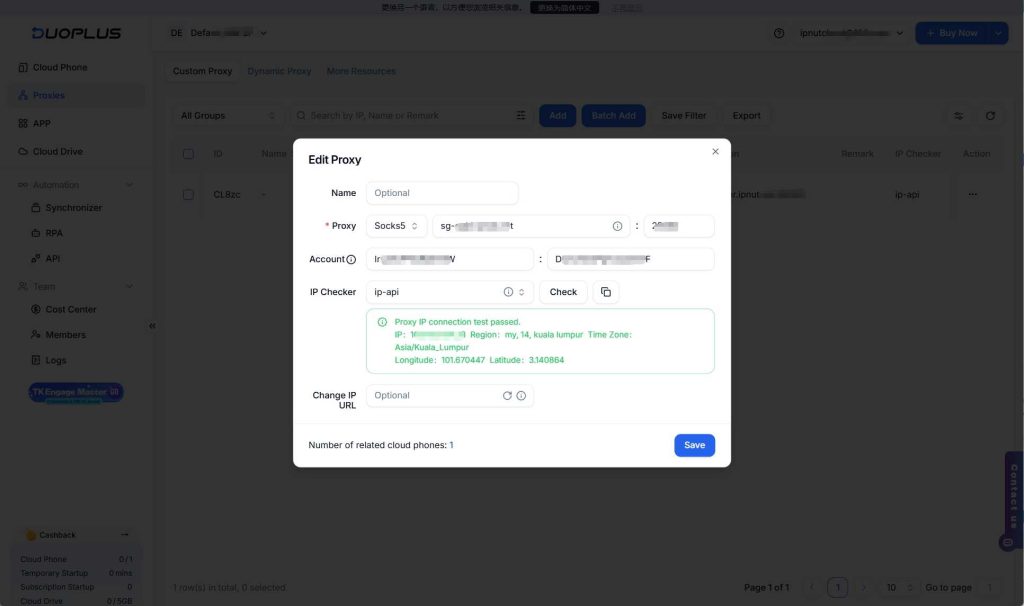
Task: Close the Edit Proxy dialog
Action: 715,152
